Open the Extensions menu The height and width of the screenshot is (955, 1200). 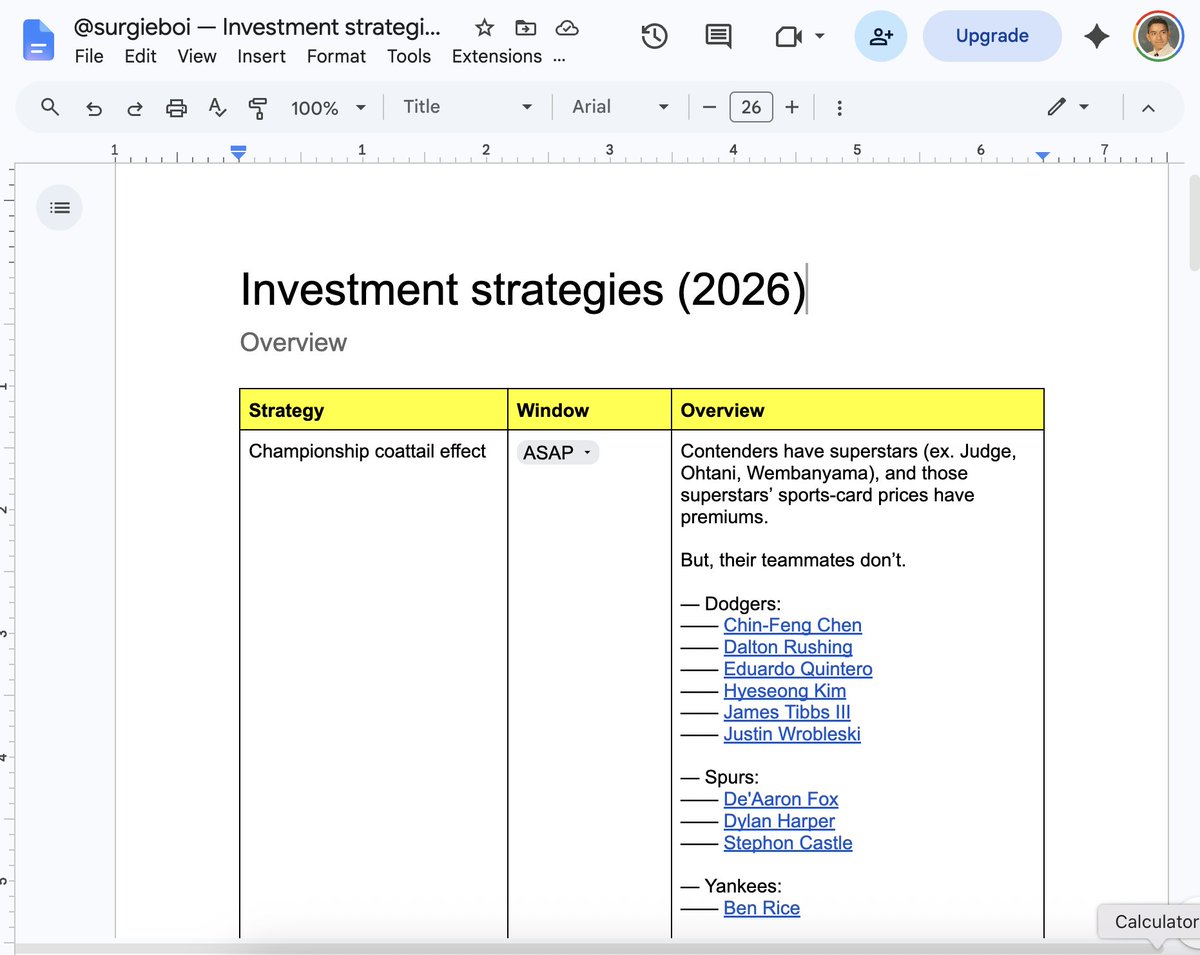pos(497,56)
